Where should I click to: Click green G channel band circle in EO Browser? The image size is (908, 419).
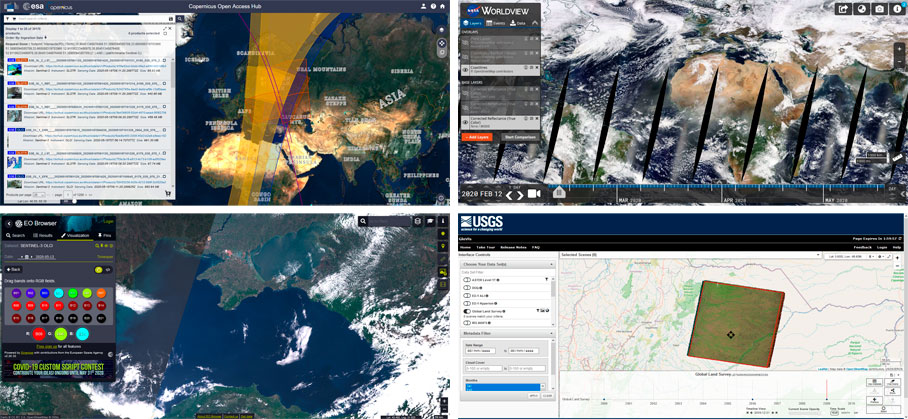(x=61, y=334)
